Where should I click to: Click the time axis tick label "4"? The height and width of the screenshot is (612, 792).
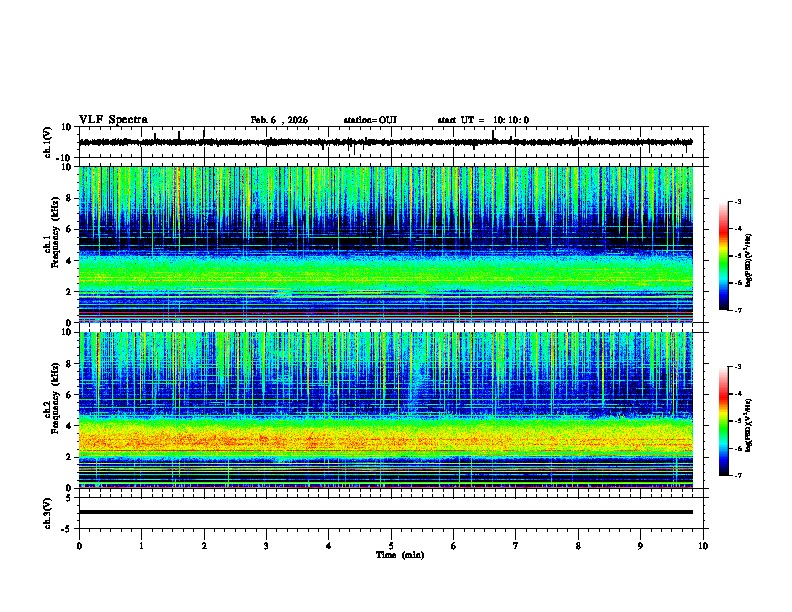point(329,546)
